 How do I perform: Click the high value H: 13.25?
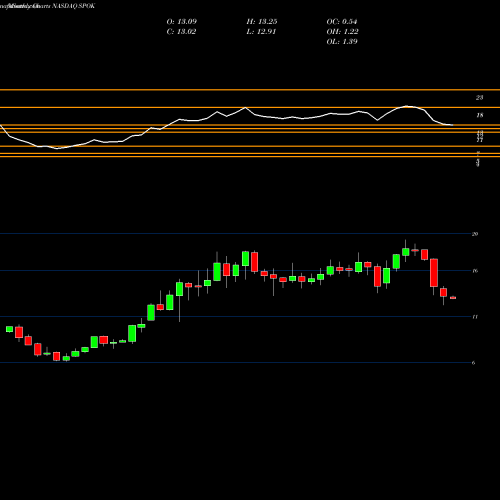(x=262, y=22)
